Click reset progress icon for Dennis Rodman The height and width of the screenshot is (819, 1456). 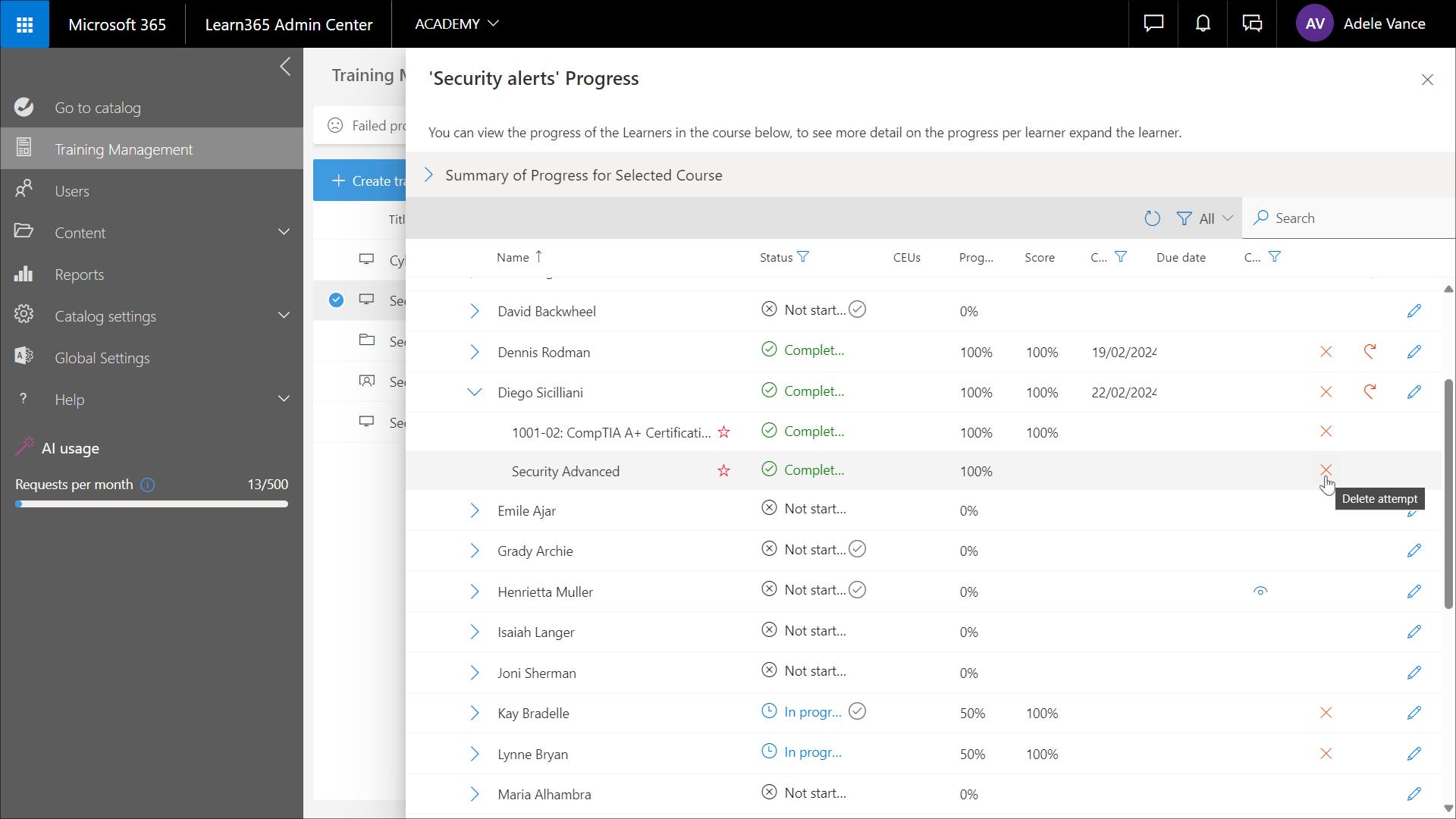1370,352
